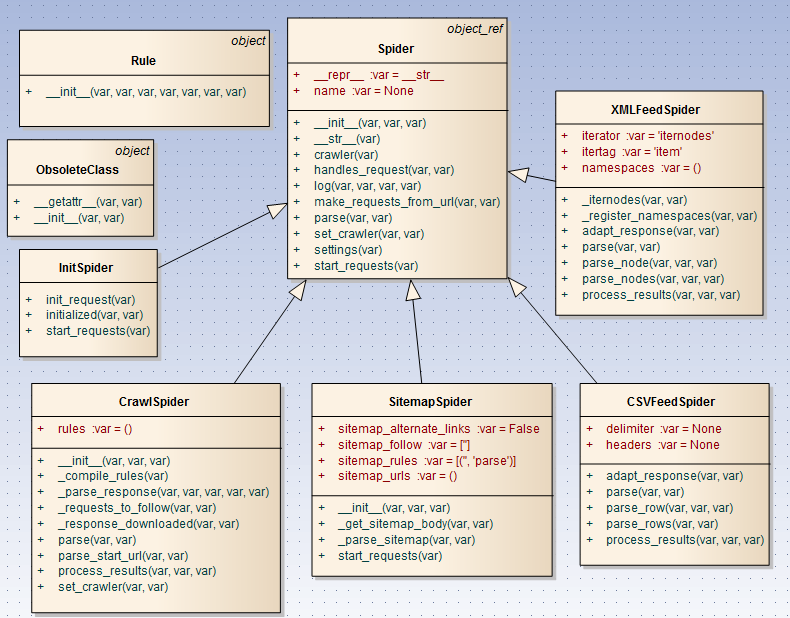Screen dimensions: 790x618
Task: Click the SitemapSpider class title
Action: click(430, 401)
